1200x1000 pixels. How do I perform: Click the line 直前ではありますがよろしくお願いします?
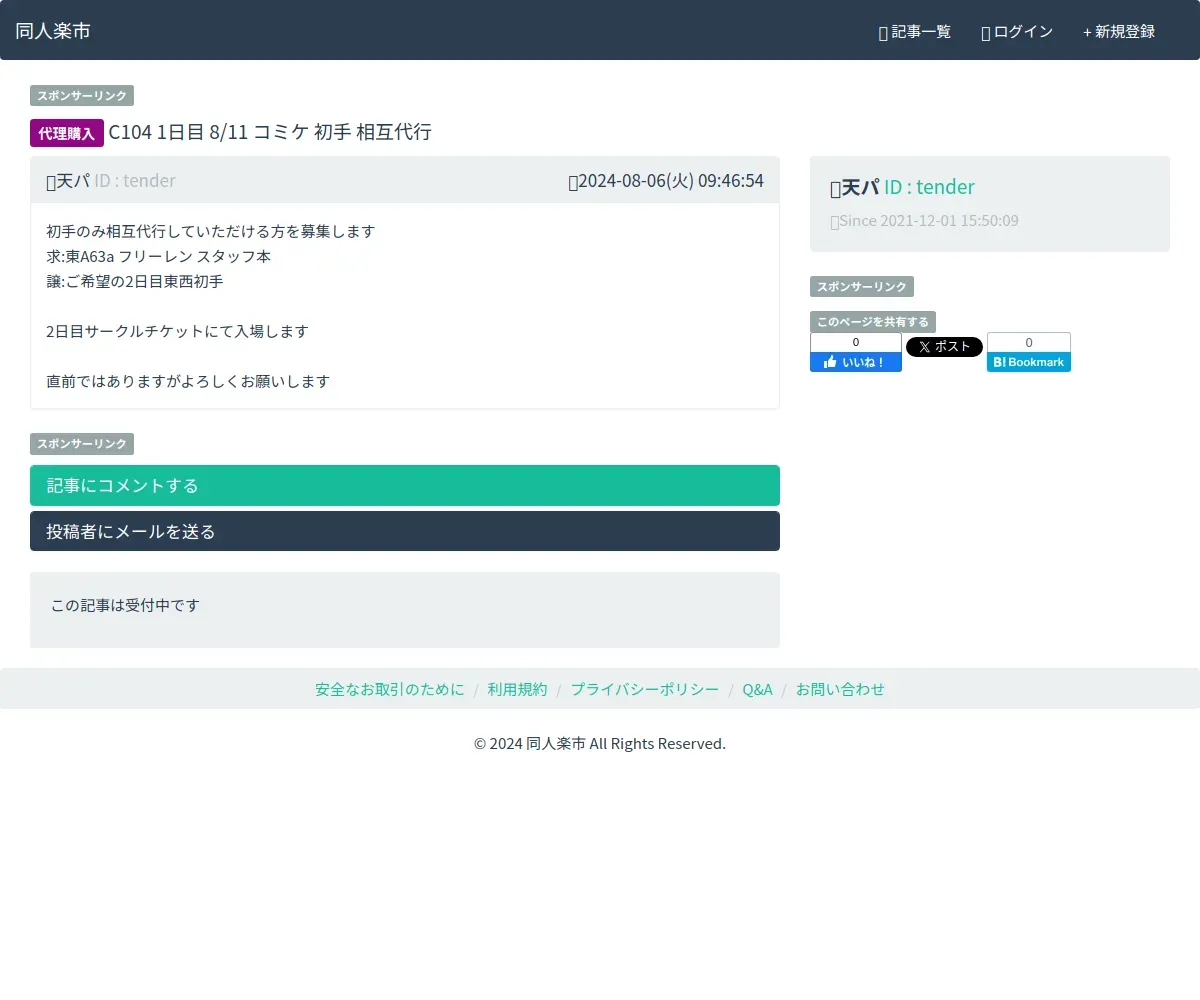pyautogui.click(x=188, y=381)
